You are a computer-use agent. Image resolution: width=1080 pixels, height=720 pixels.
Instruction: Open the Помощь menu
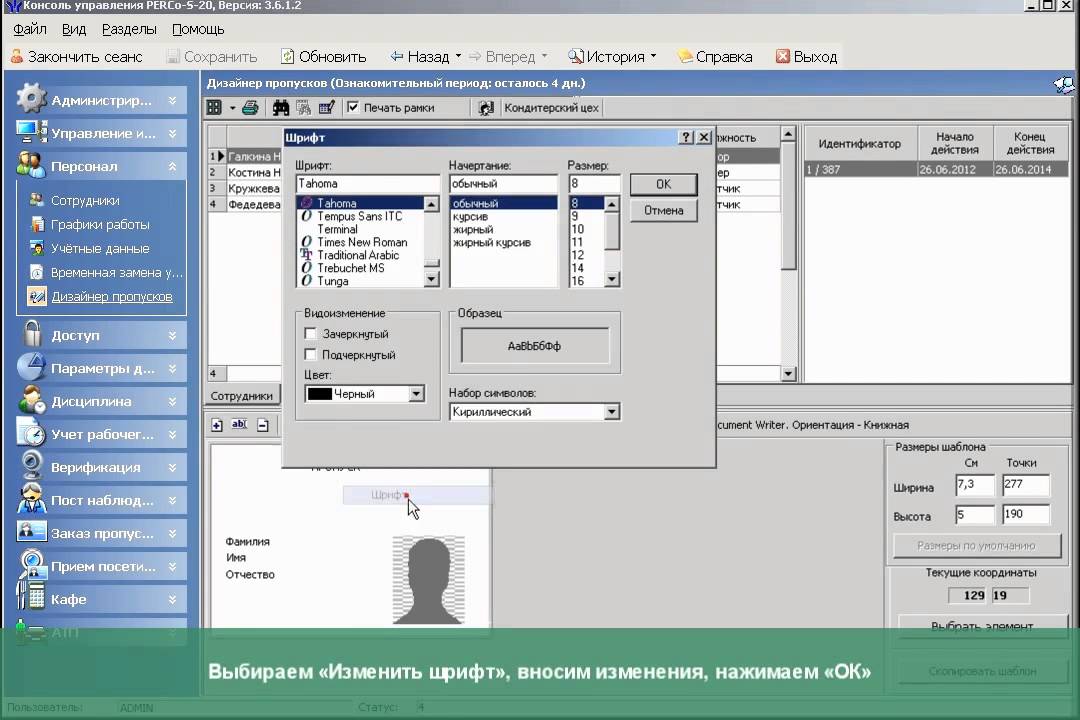(x=198, y=29)
